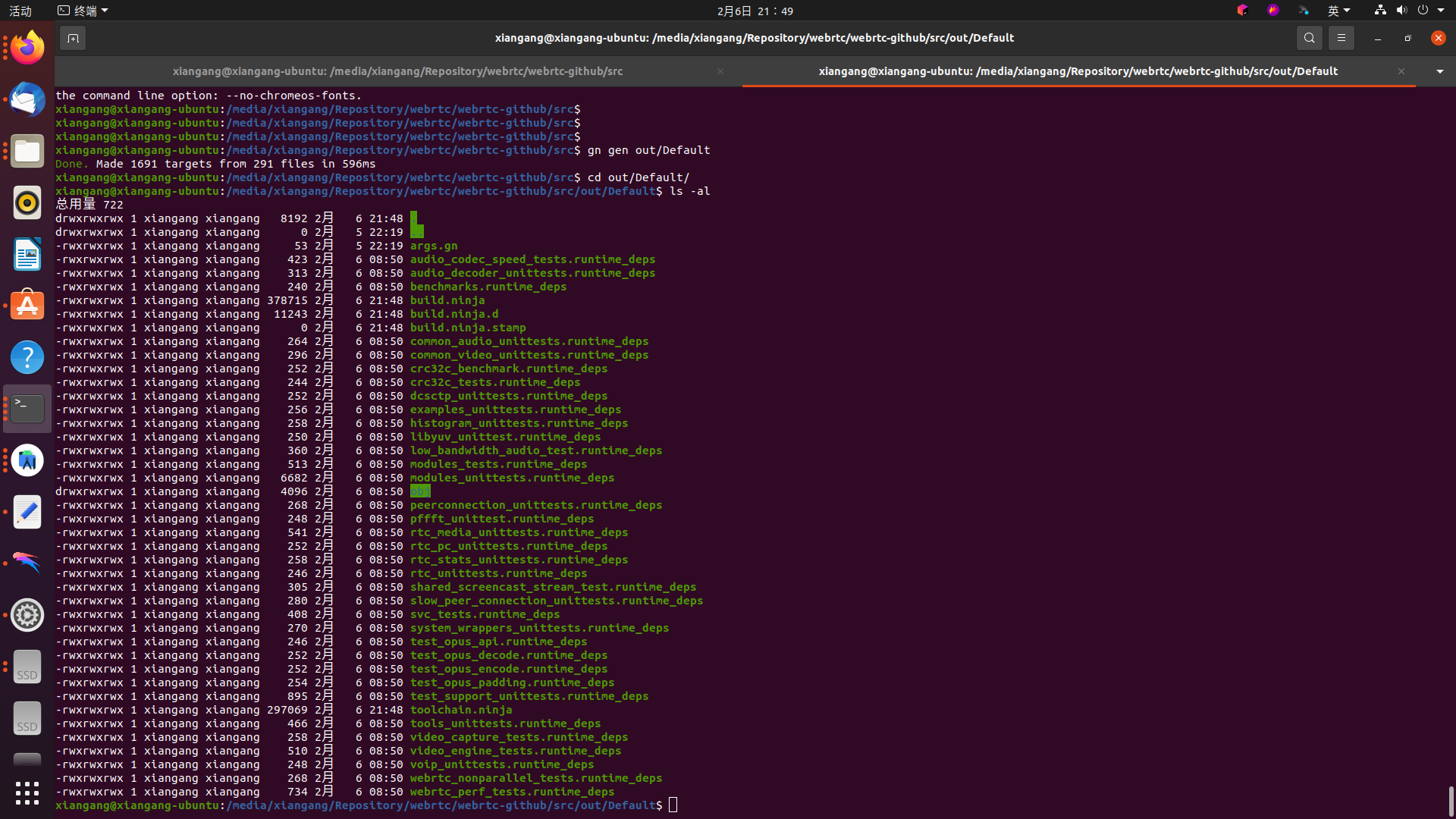Click crc32c_benchmark.runtime_deps file name
This screenshot has width=1456, height=819.
pos(509,369)
